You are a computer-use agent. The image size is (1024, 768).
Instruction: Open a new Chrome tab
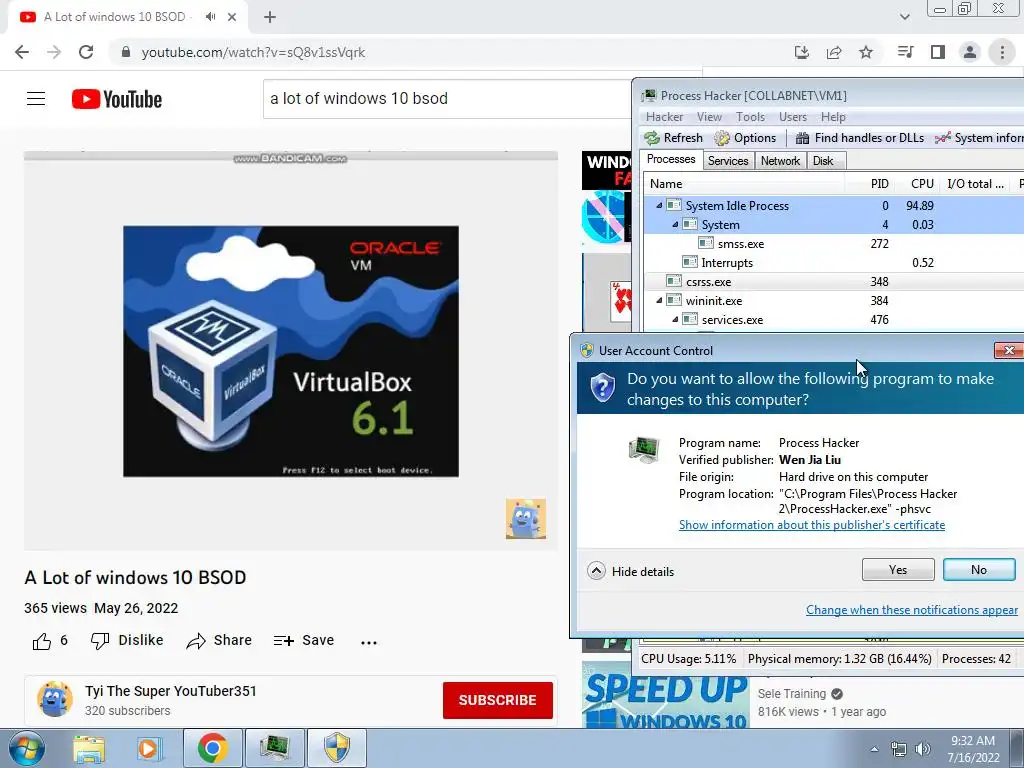270,17
